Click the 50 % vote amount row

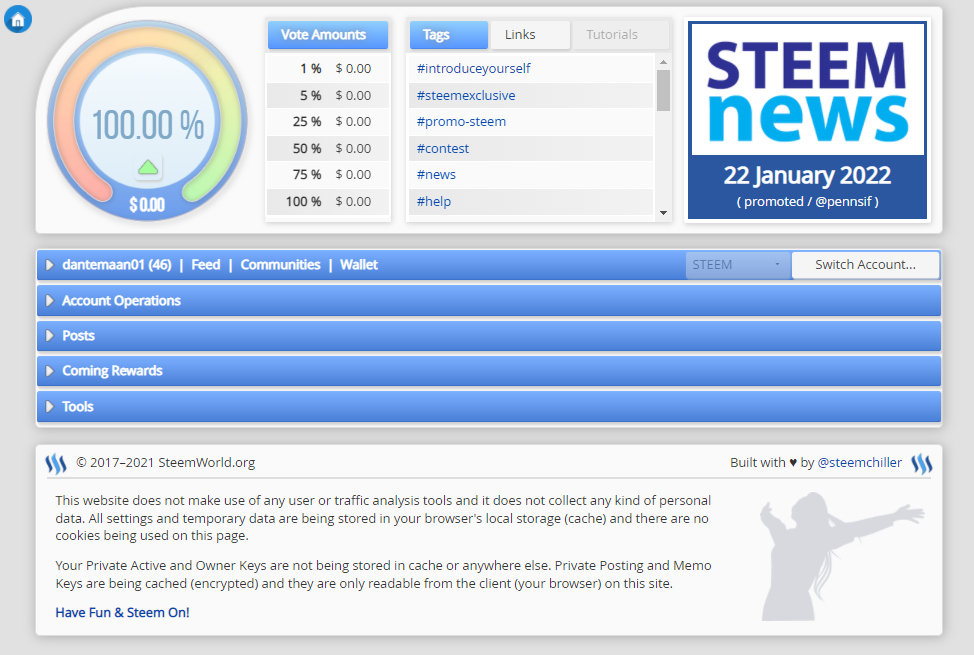[328, 149]
